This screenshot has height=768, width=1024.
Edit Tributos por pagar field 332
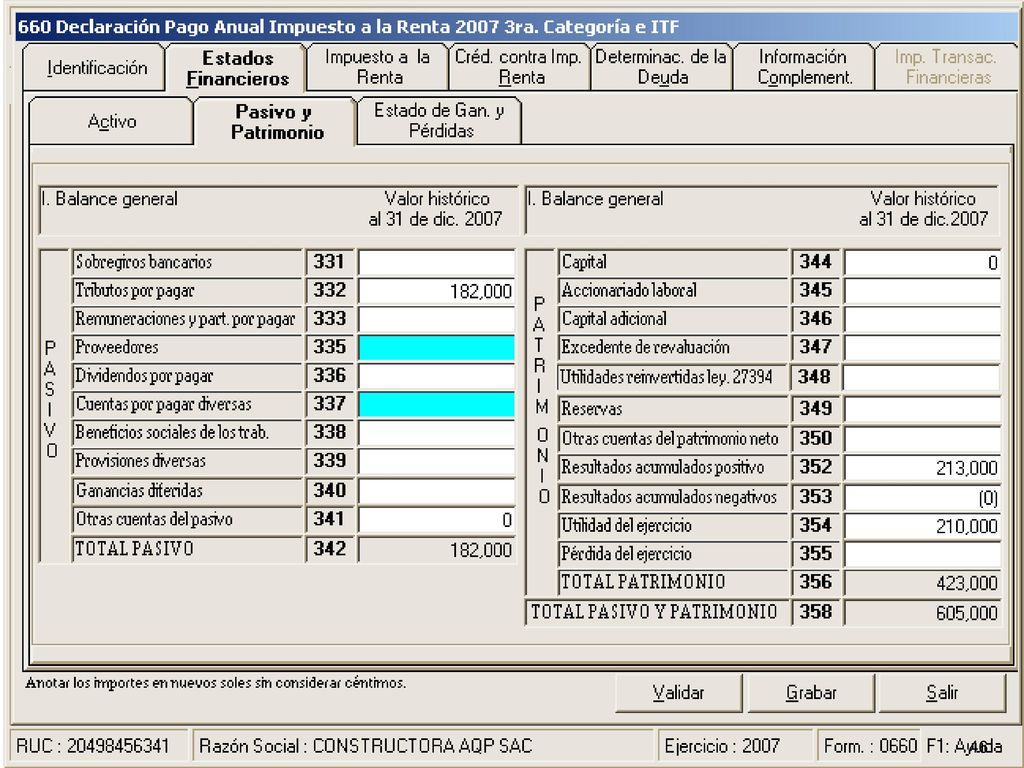tap(436, 291)
